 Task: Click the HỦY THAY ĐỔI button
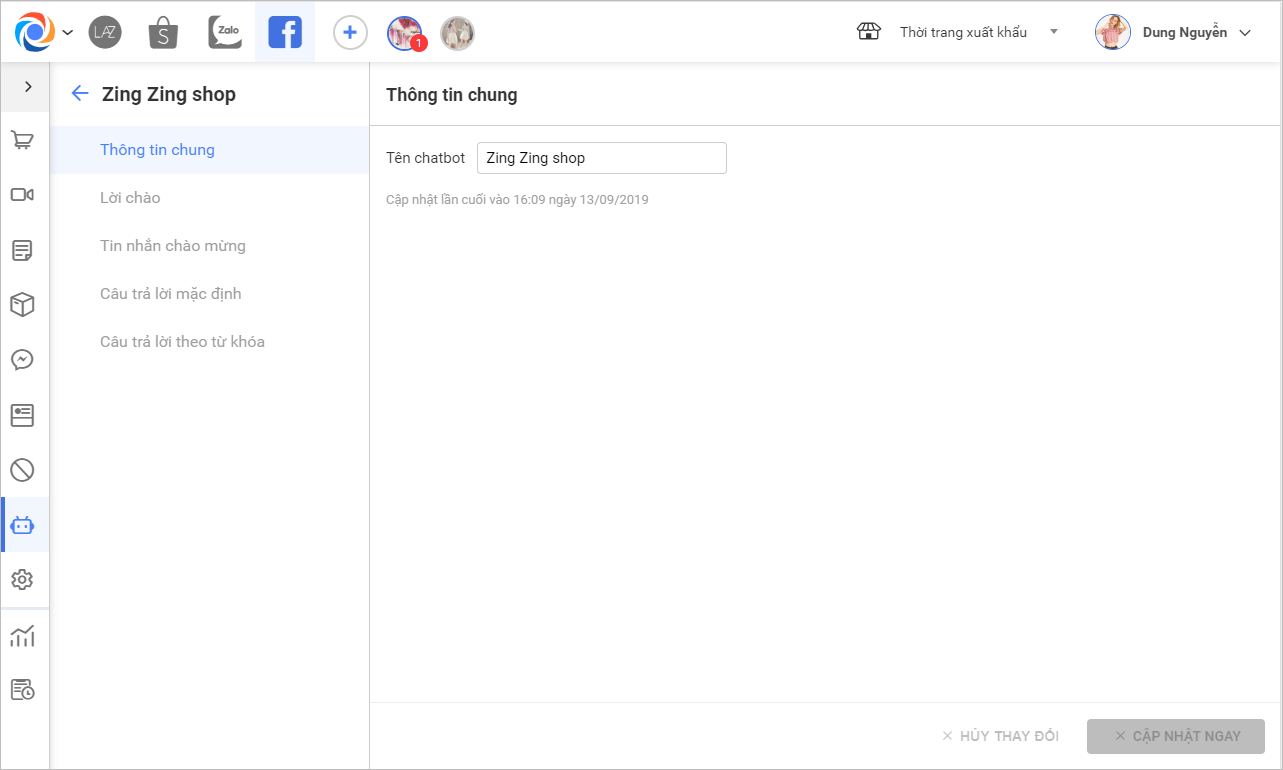[x=1000, y=736]
